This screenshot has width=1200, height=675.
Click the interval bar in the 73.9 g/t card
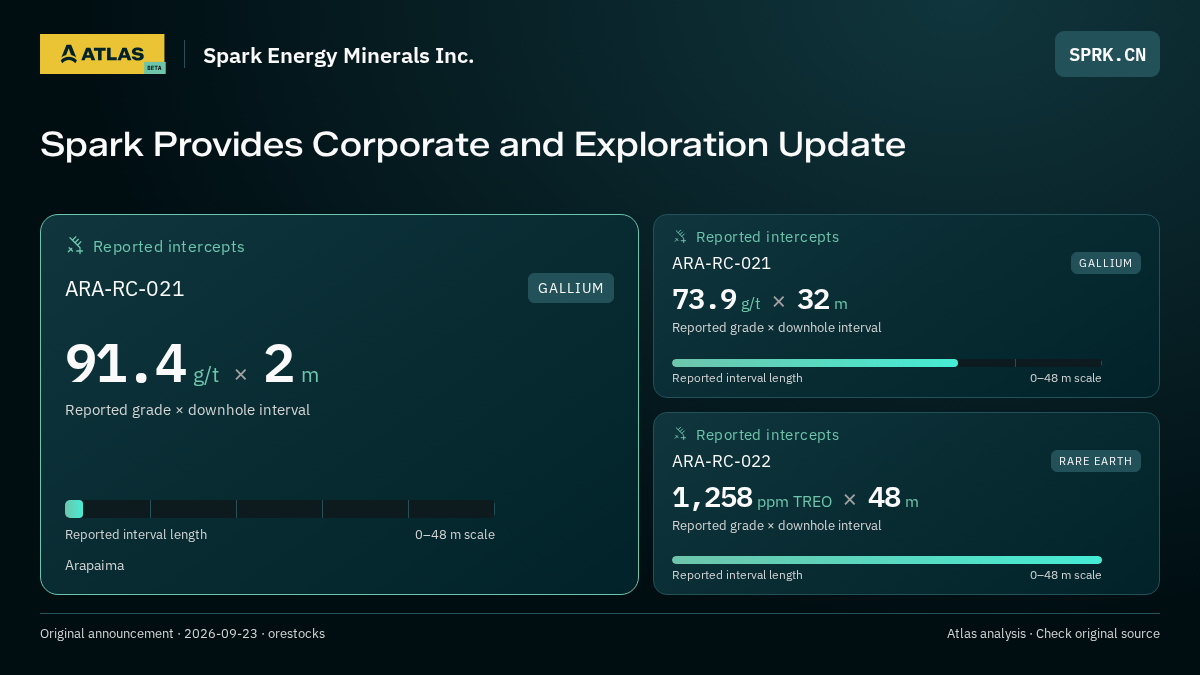tap(887, 363)
